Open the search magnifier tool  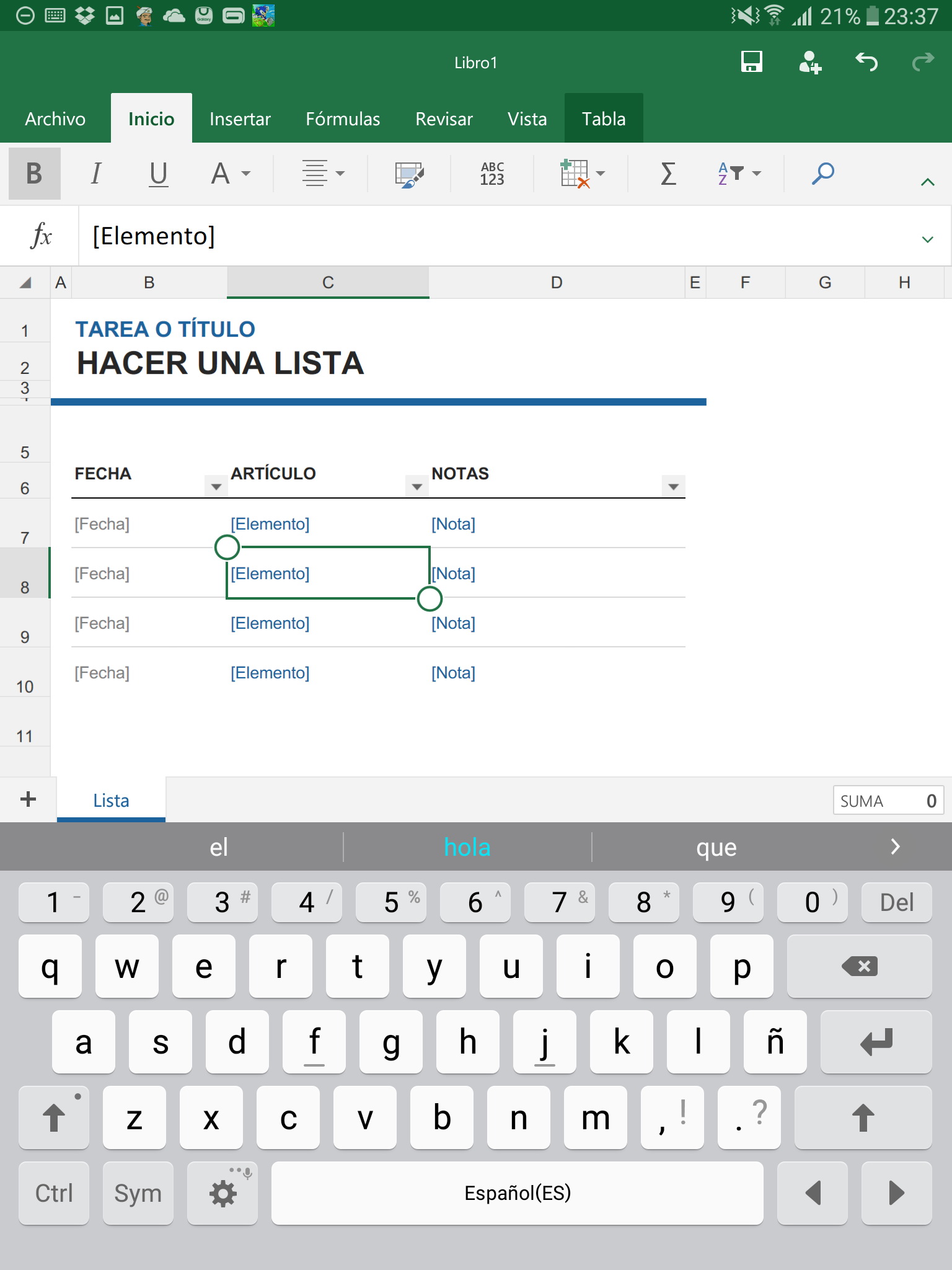click(822, 174)
